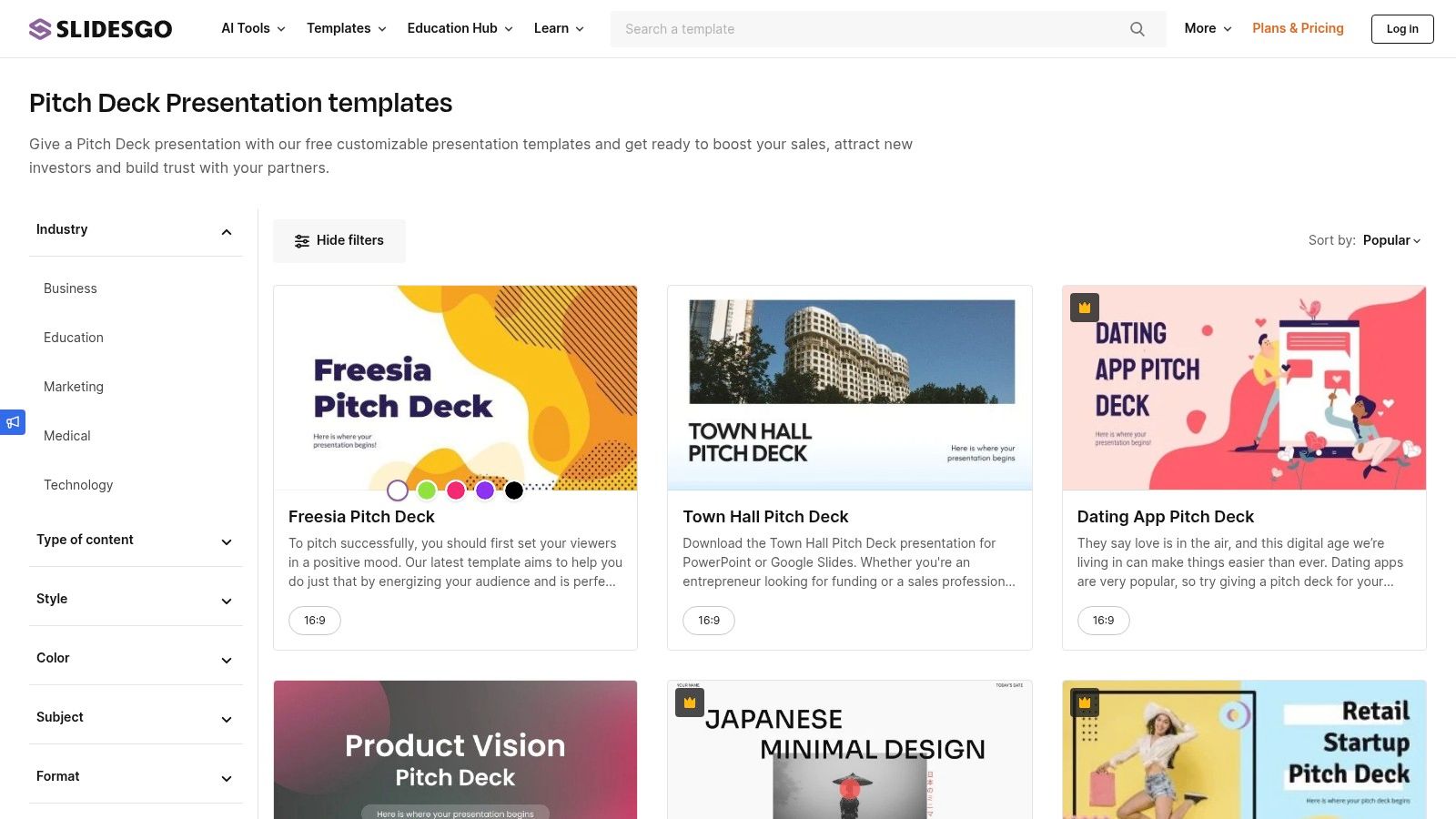Image resolution: width=1456 pixels, height=819 pixels.
Task: Click crown badge on Retail Startup template
Action: pyautogui.click(x=1085, y=703)
